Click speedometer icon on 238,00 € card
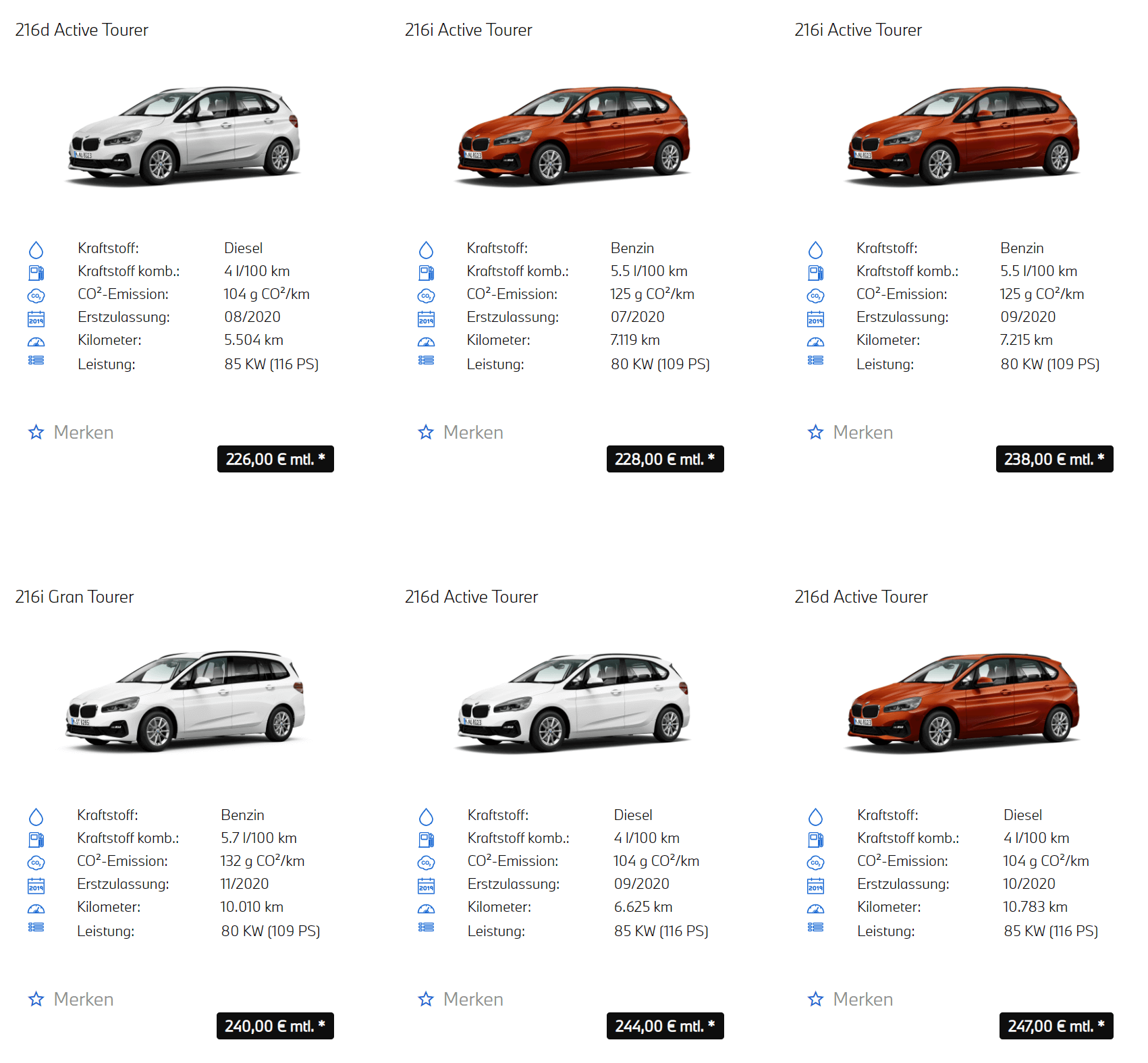 tap(815, 342)
